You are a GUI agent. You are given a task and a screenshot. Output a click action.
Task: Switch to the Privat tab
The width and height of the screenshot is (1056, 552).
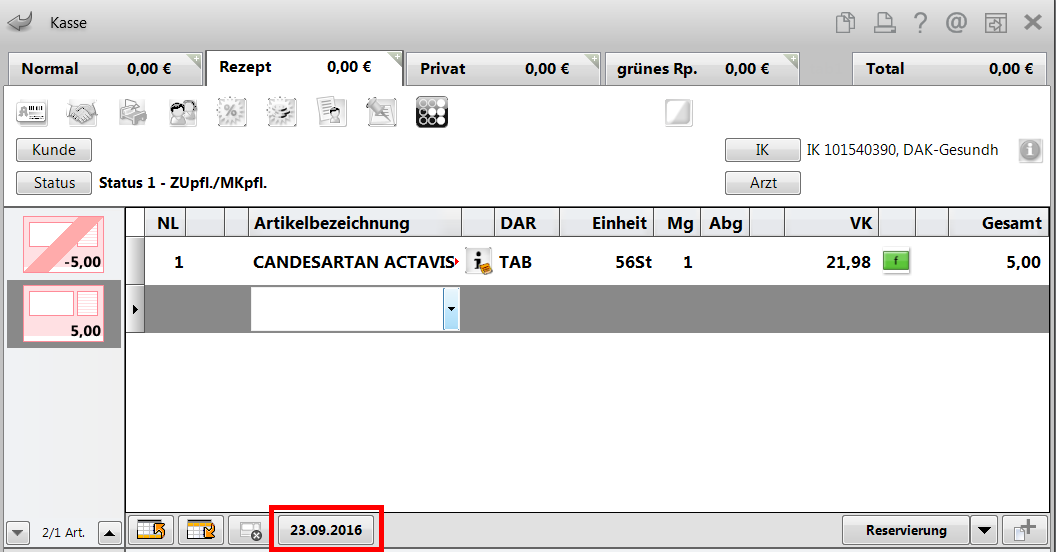click(502, 69)
